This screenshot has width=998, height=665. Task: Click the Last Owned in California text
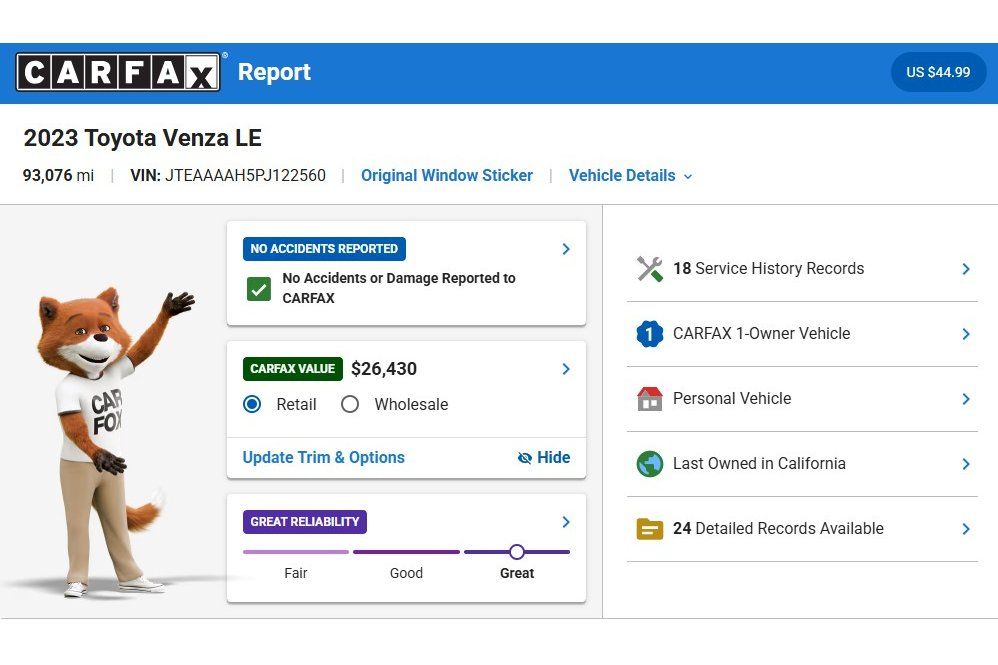pos(759,463)
